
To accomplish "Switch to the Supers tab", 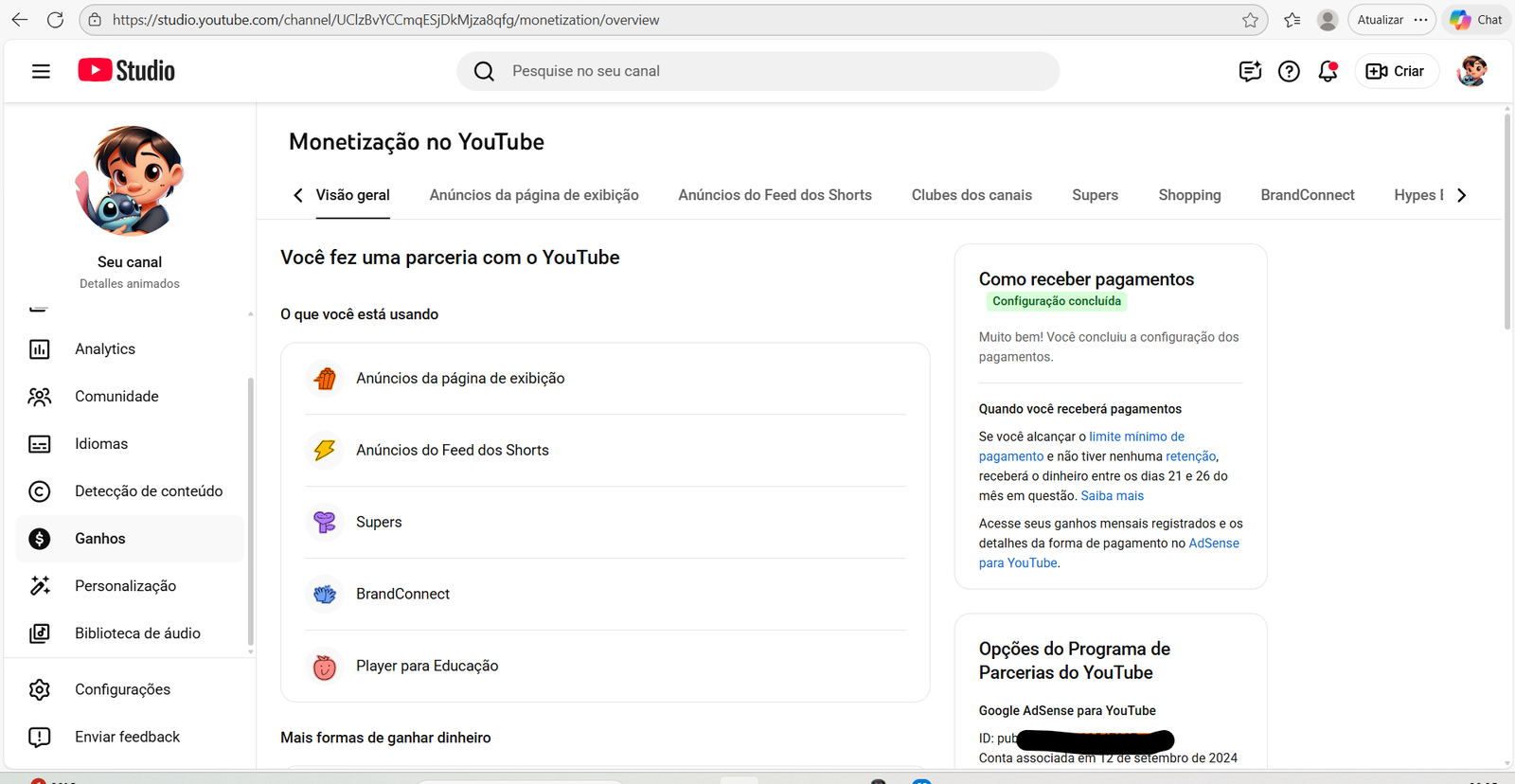I will (1095, 195).
